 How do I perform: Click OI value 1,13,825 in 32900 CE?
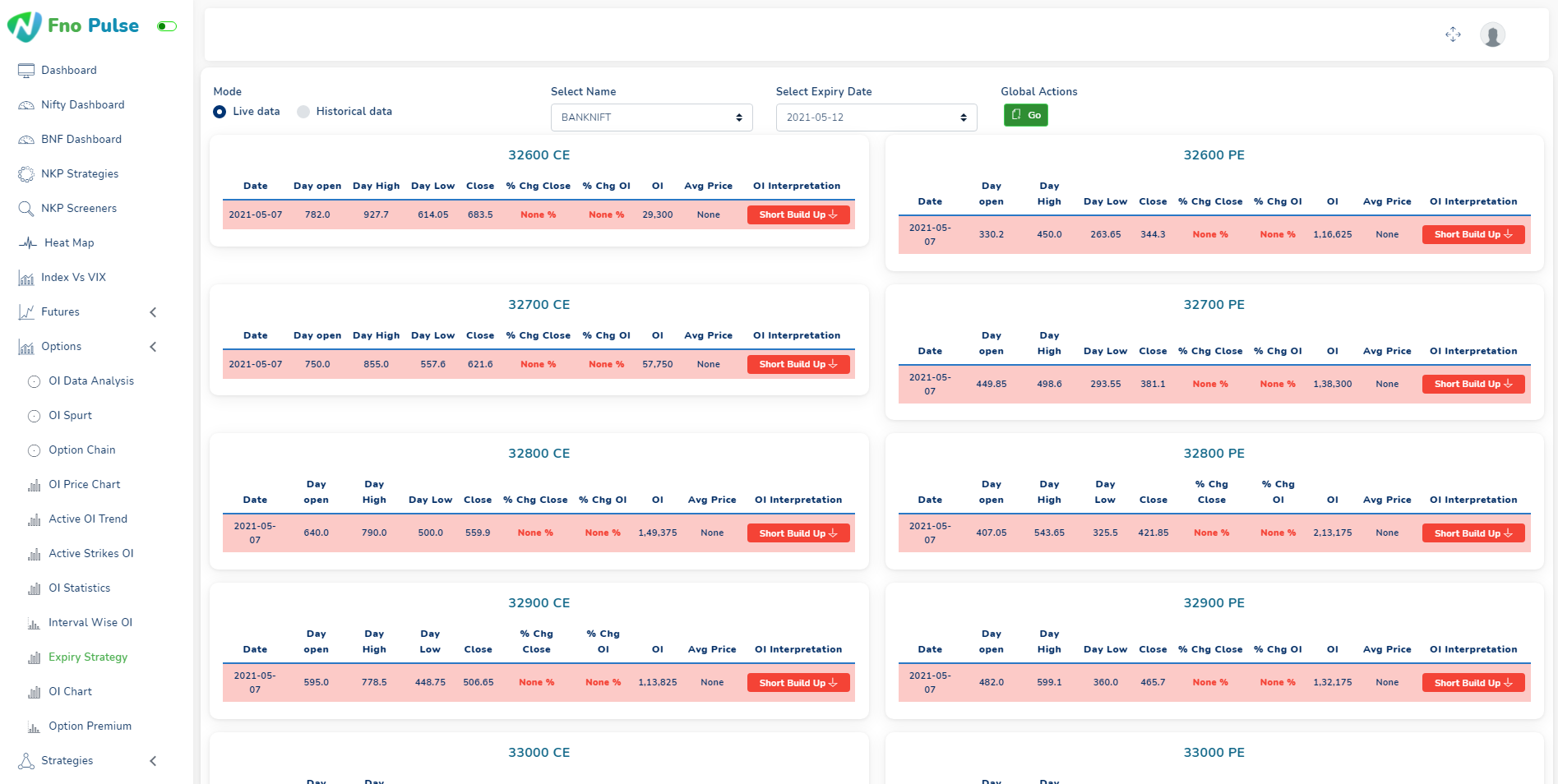[658, 683]
